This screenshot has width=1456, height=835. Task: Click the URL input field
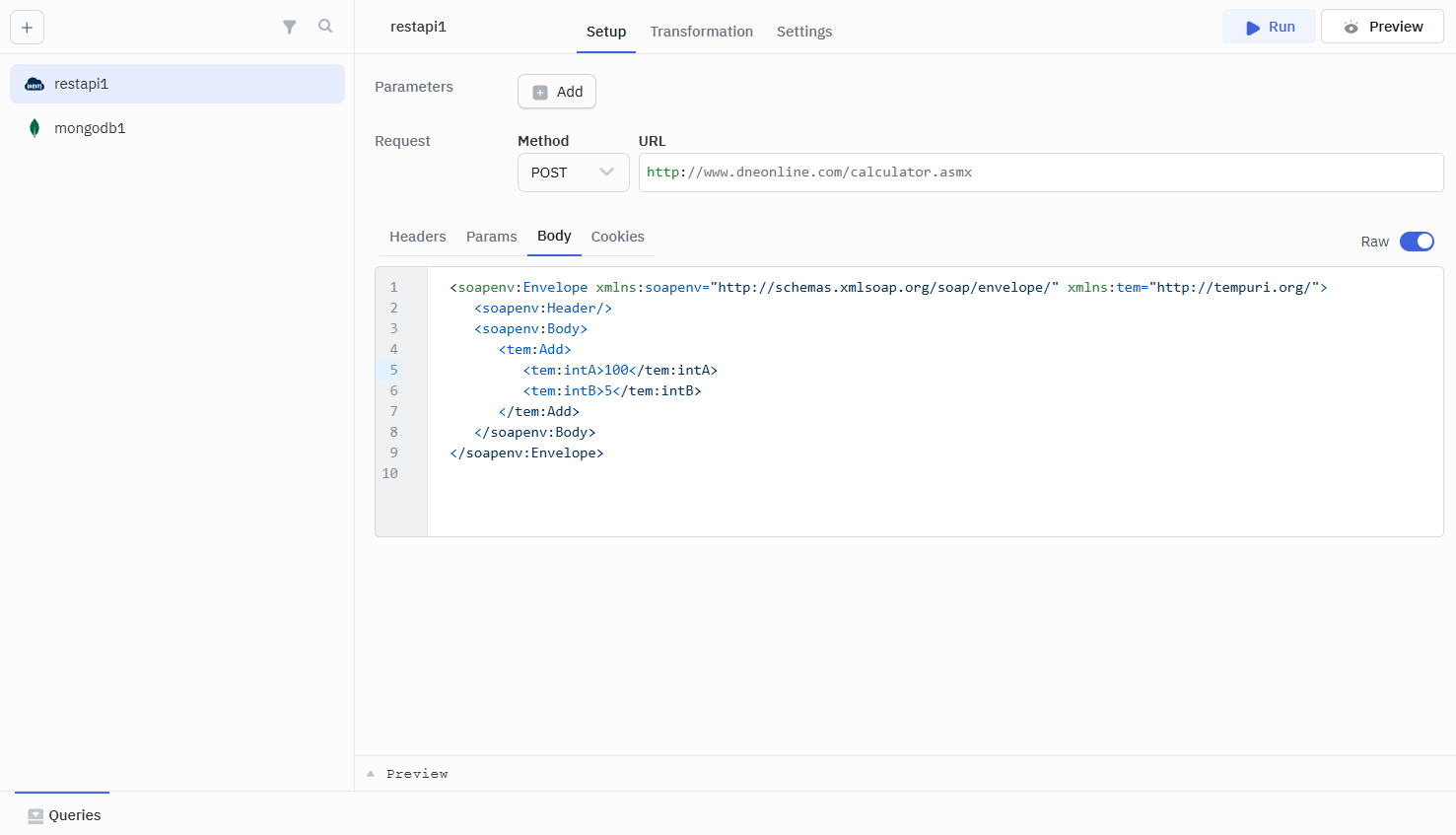[1040, 173]
